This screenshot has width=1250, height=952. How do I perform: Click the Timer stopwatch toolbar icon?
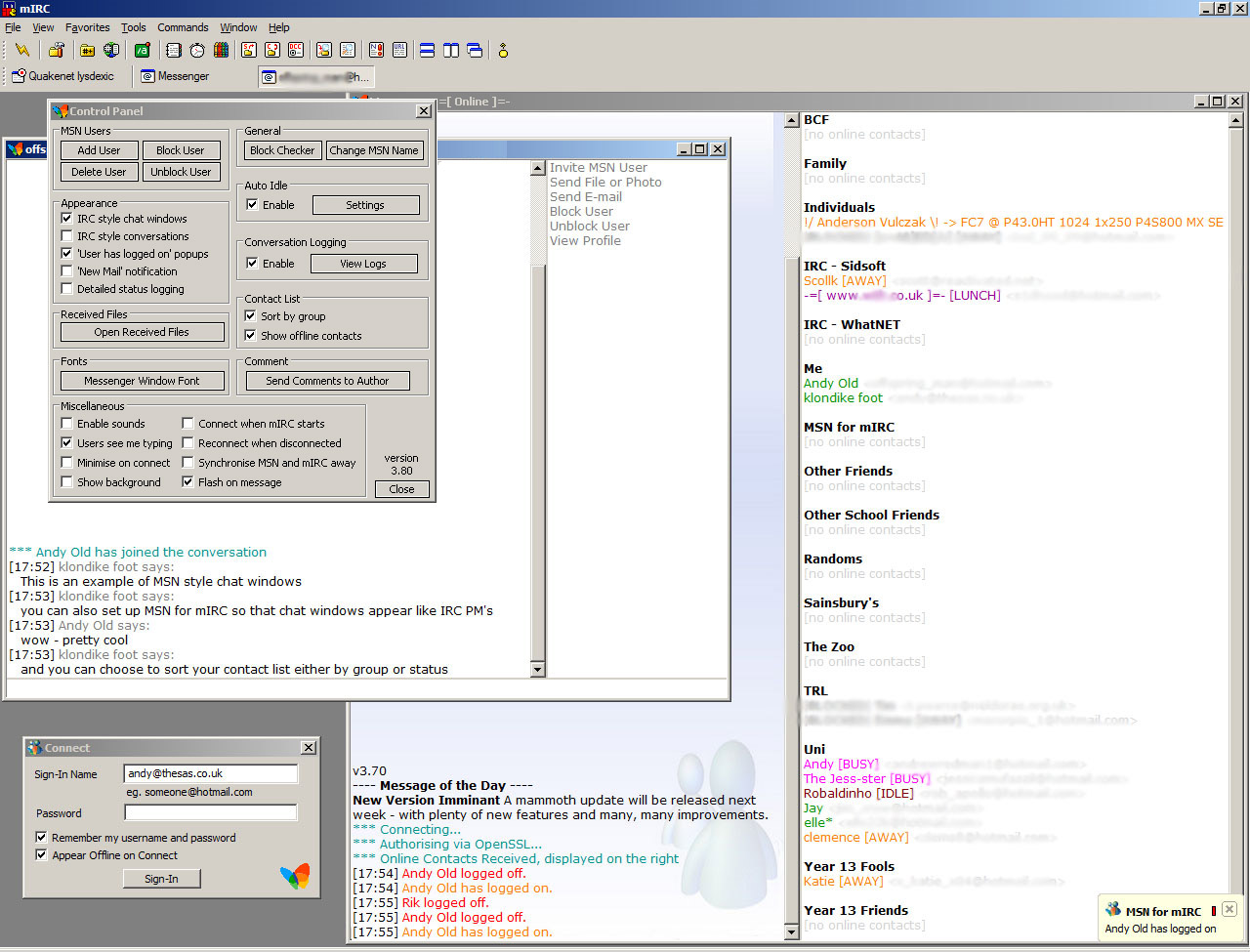tap(197, 50)
